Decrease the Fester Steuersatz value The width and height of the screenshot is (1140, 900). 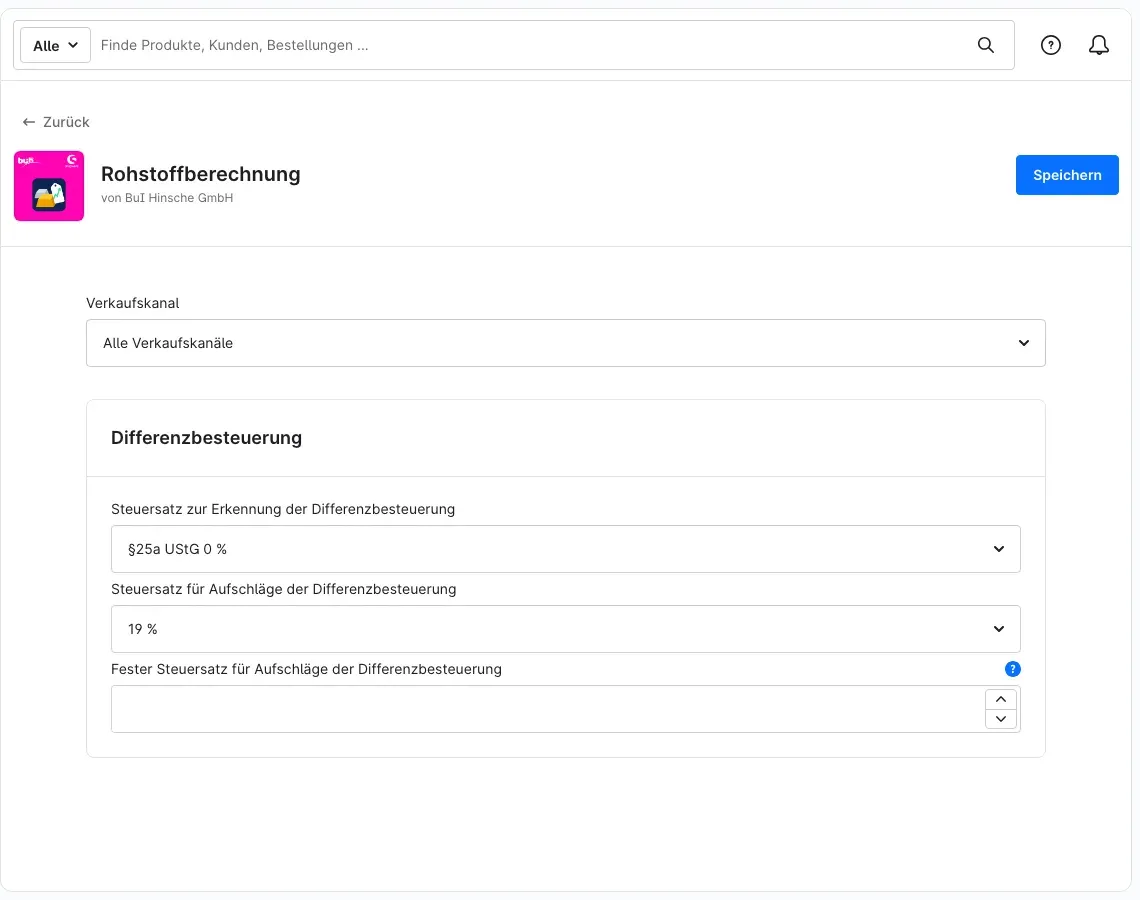pos(1000,719)
